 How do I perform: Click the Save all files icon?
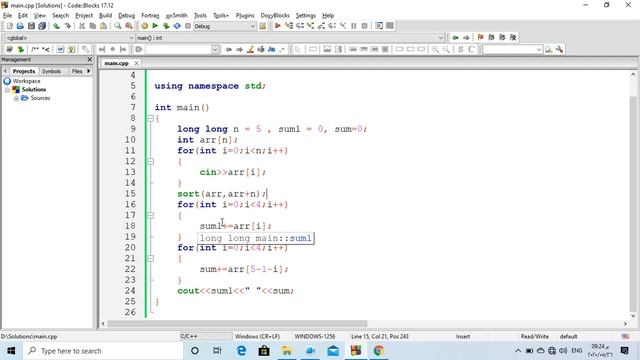coord(42,26)
